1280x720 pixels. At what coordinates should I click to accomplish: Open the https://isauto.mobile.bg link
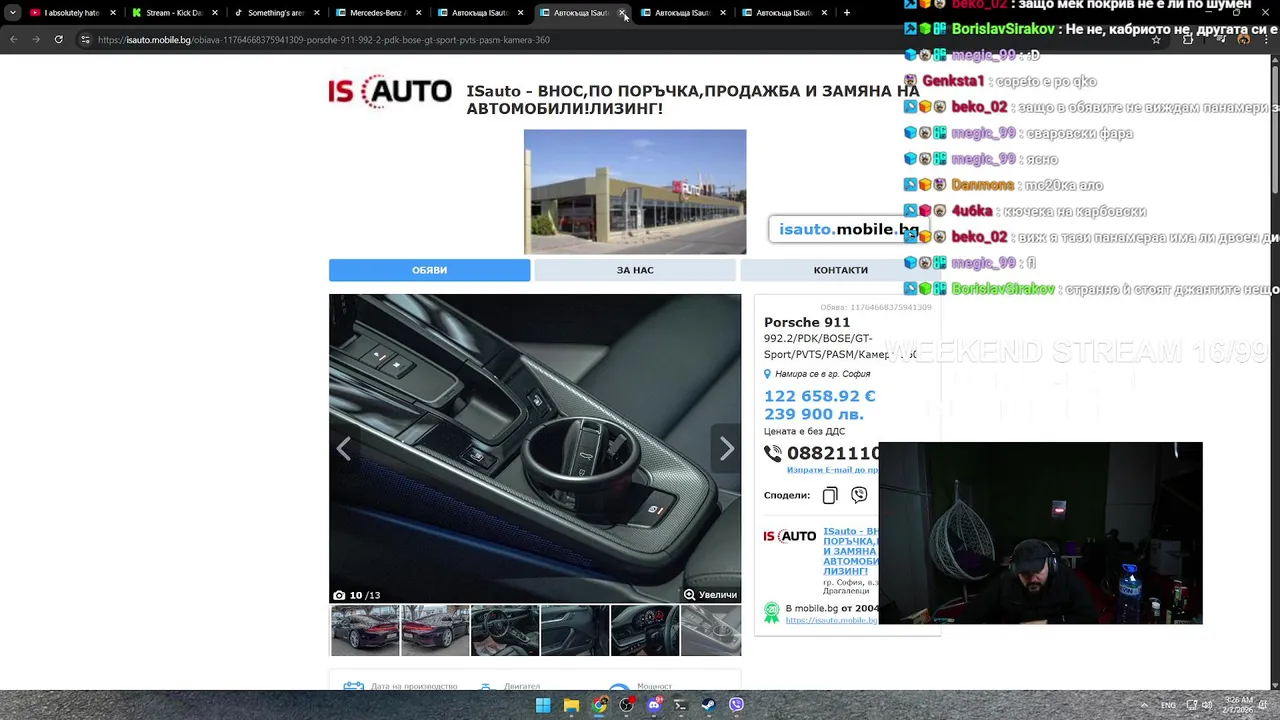click(831, 620)
